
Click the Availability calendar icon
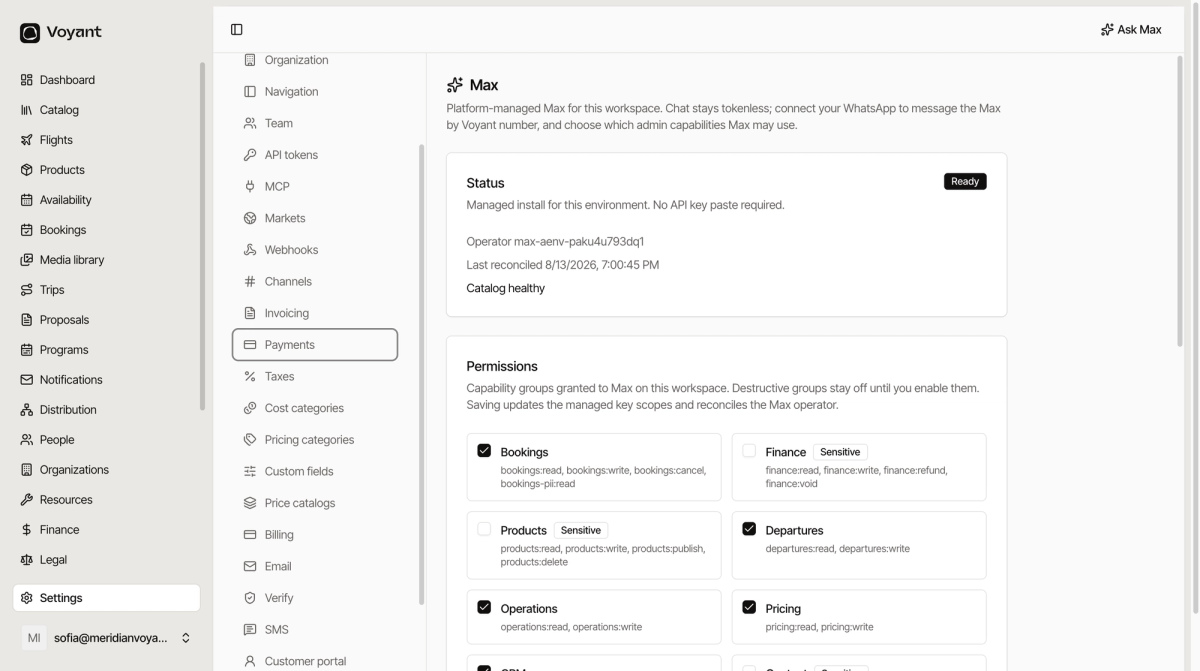point(27,200)
